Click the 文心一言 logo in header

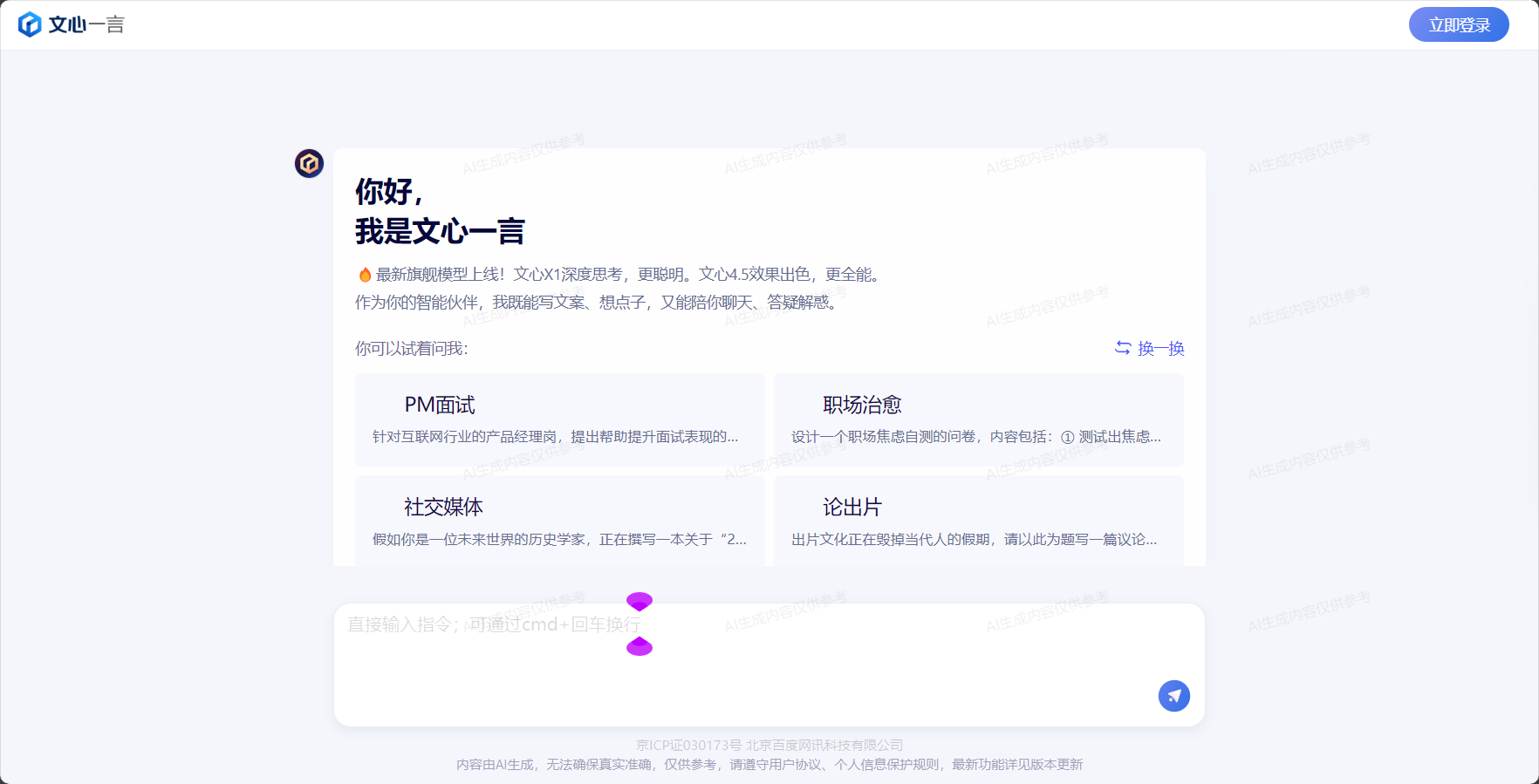(x=71, y=24)
